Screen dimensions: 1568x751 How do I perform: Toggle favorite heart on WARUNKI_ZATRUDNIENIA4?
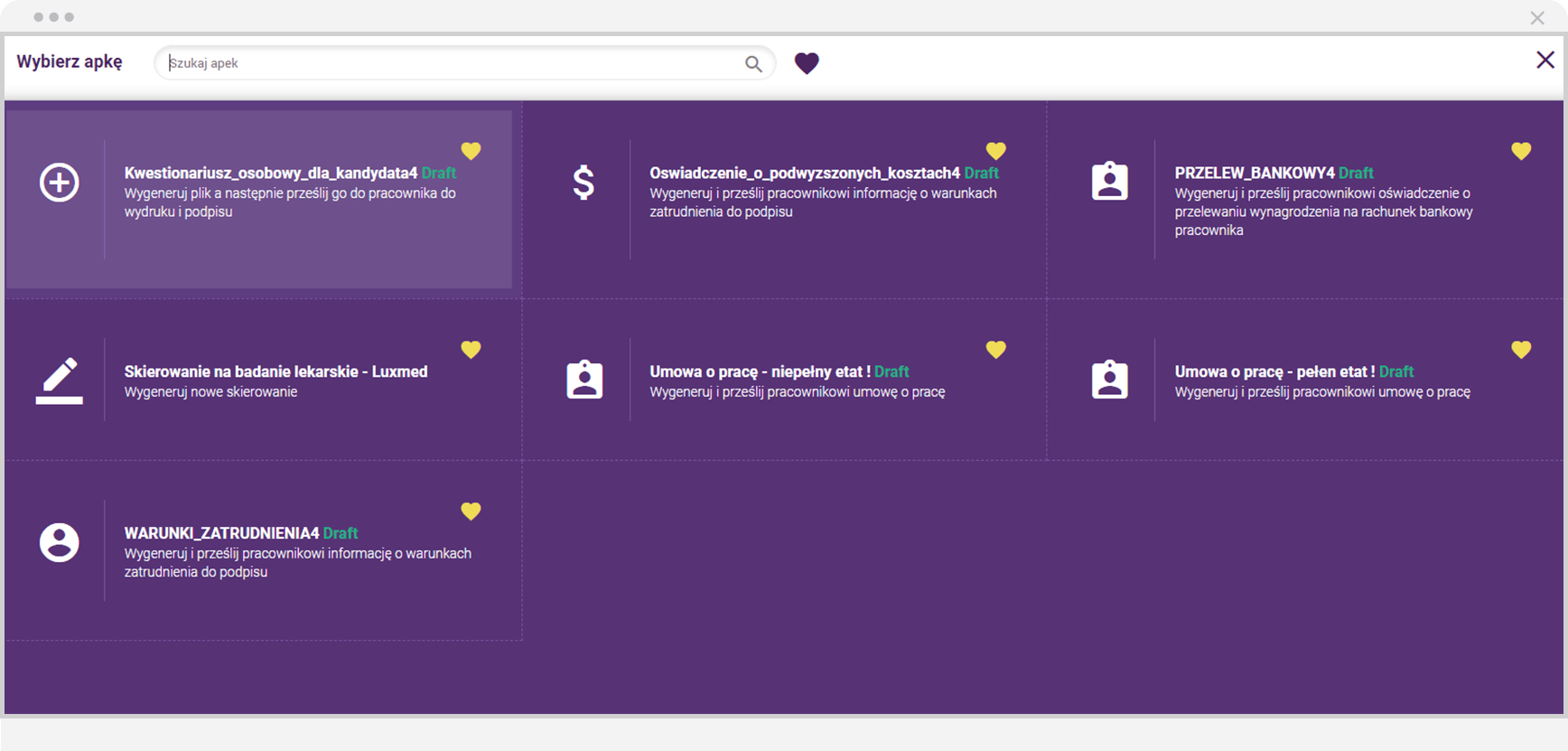(x=471, y=512)
